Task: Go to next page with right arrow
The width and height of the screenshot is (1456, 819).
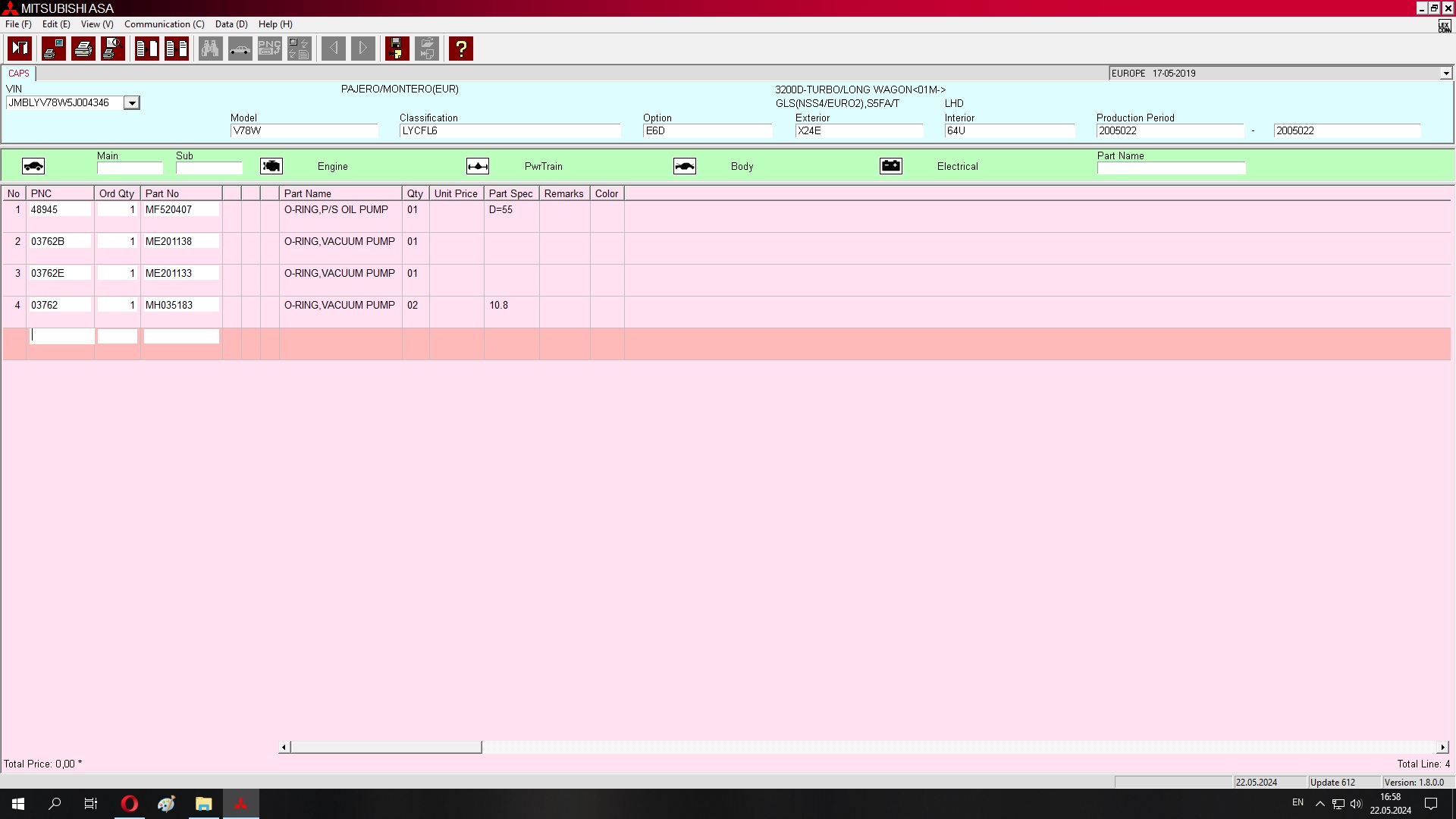Action: pos(363,49)
